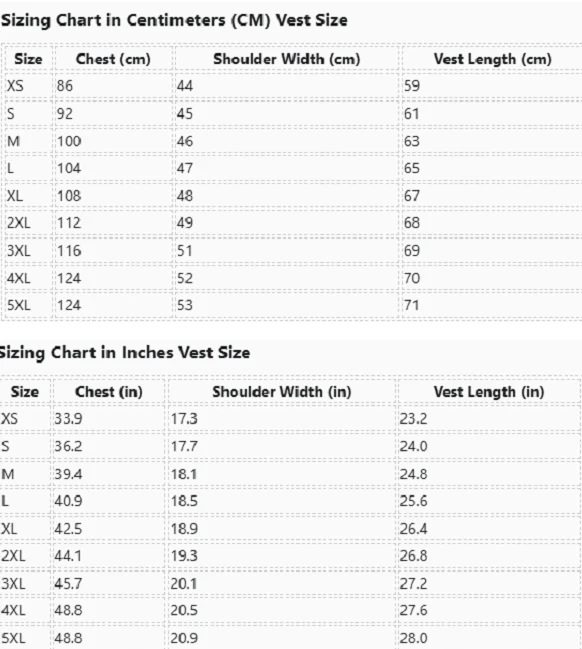582x649 pixels.
Task: Select the 2XL row label in centimeters table
Action: [19, 223]
